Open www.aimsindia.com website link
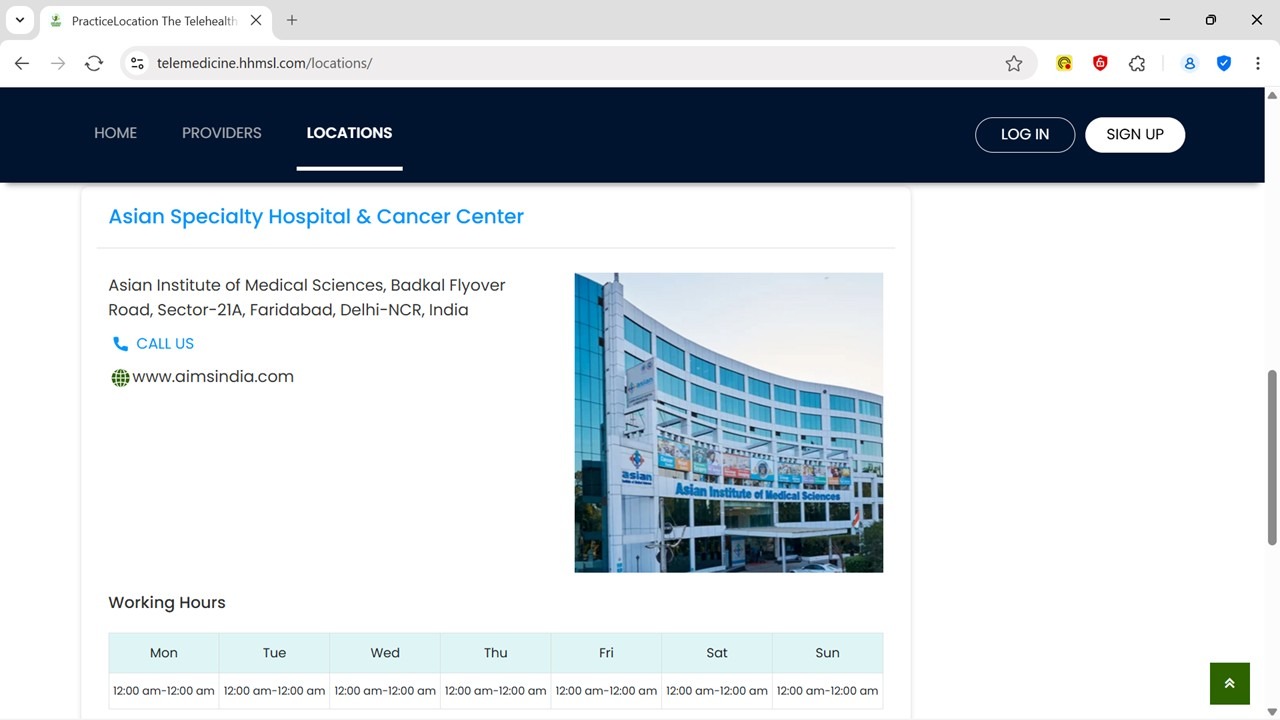This screenshot has height=720, width=1280. [x=213, y=377]
